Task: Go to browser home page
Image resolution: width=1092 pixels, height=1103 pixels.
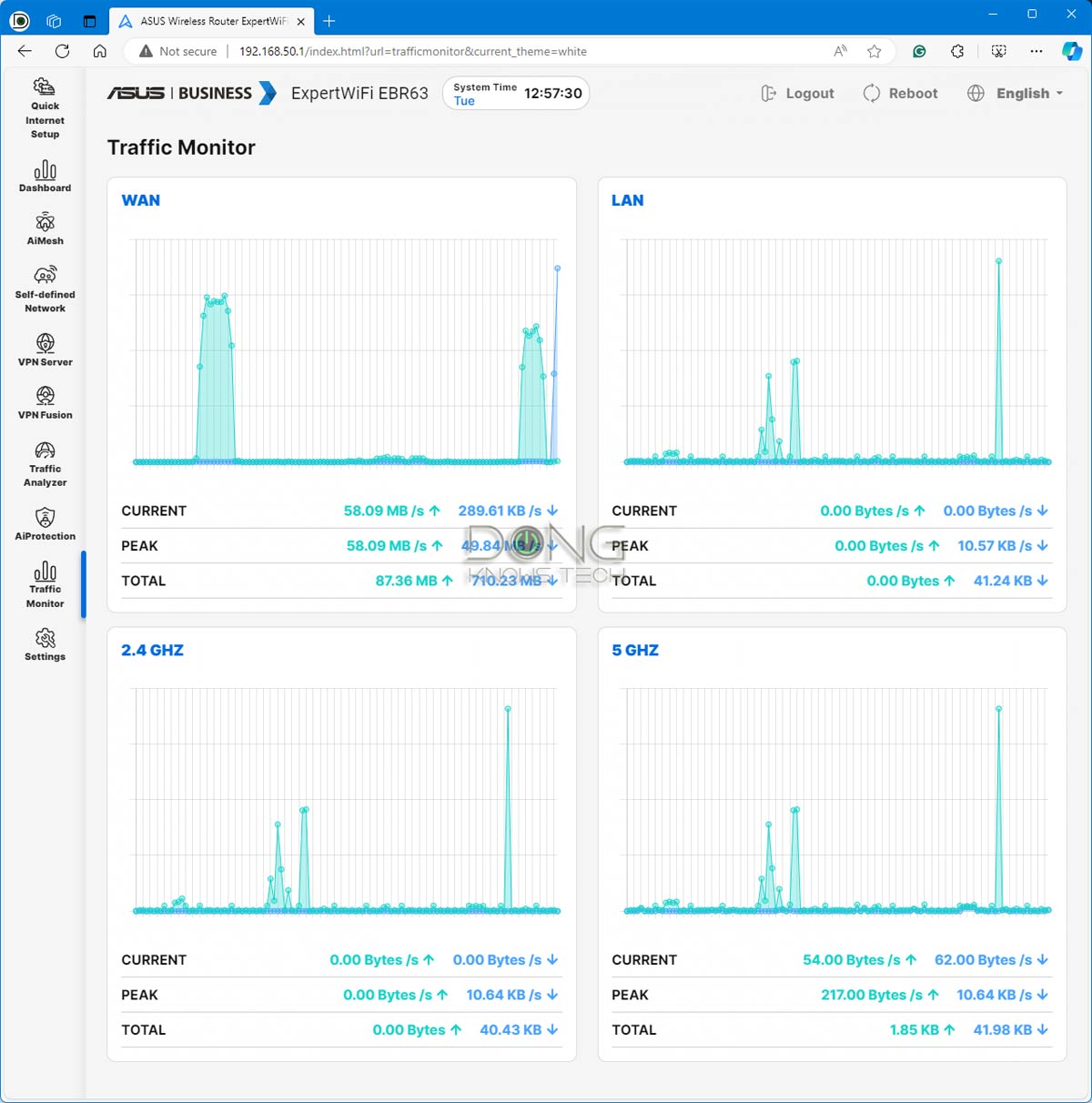Action: [100, 51]
